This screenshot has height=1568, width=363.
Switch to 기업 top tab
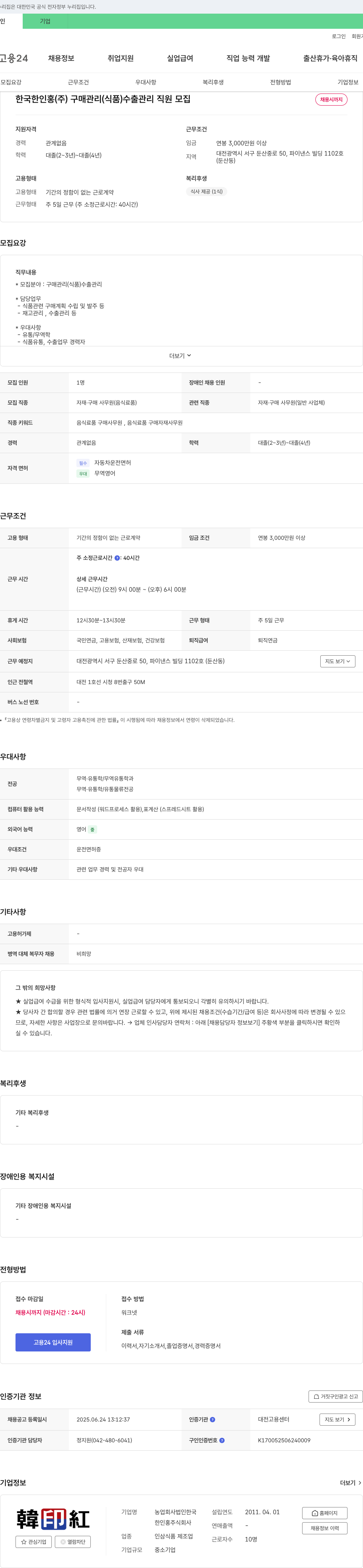pos(45,21)
